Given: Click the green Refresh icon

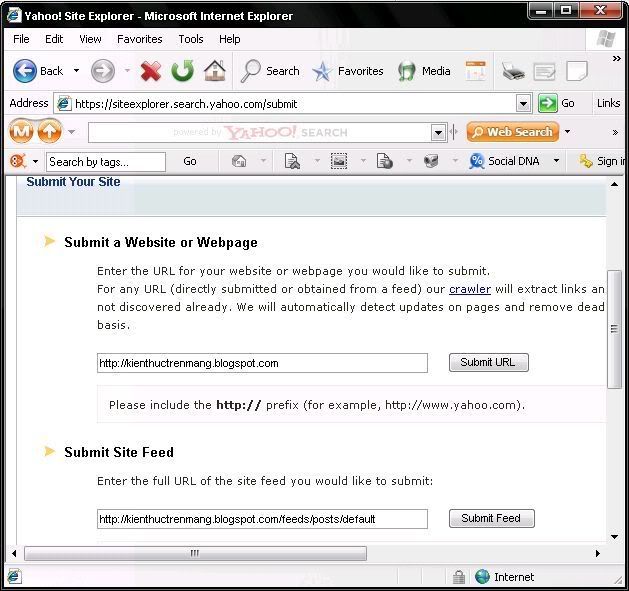Looking at the screenshot, I should tap(182, 71).
